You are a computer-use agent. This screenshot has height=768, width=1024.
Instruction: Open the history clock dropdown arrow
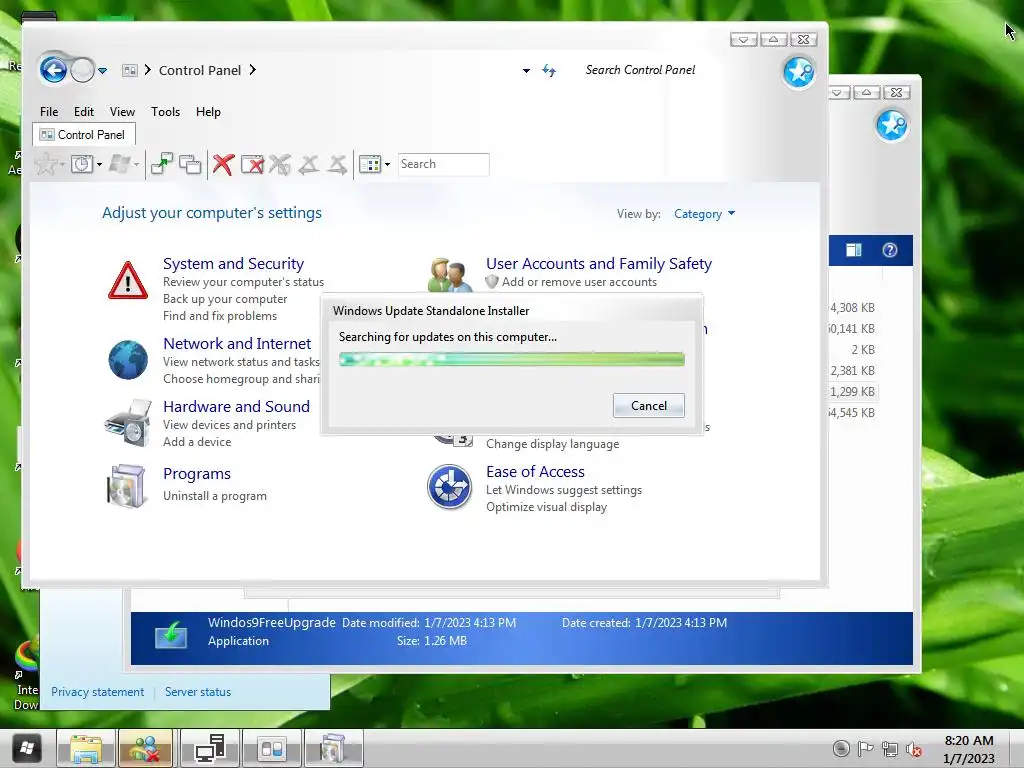tap(99, 165)
